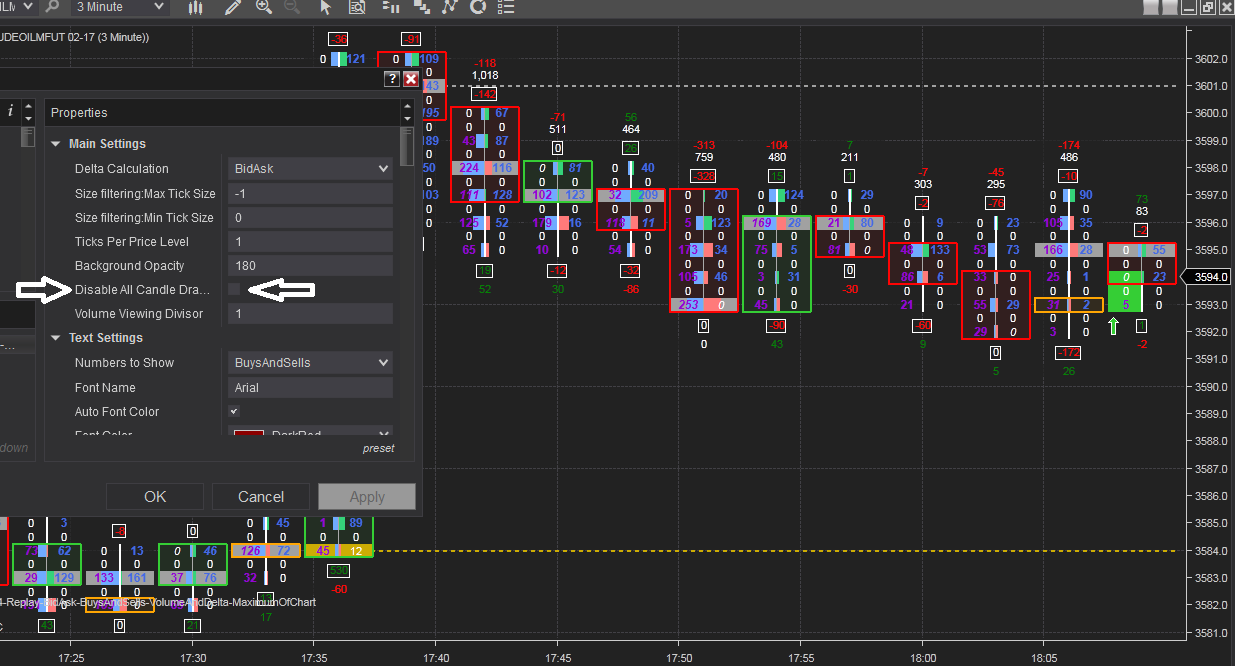
Task: Click the properties grid vertical scrollbar
Action: (406, 146)
